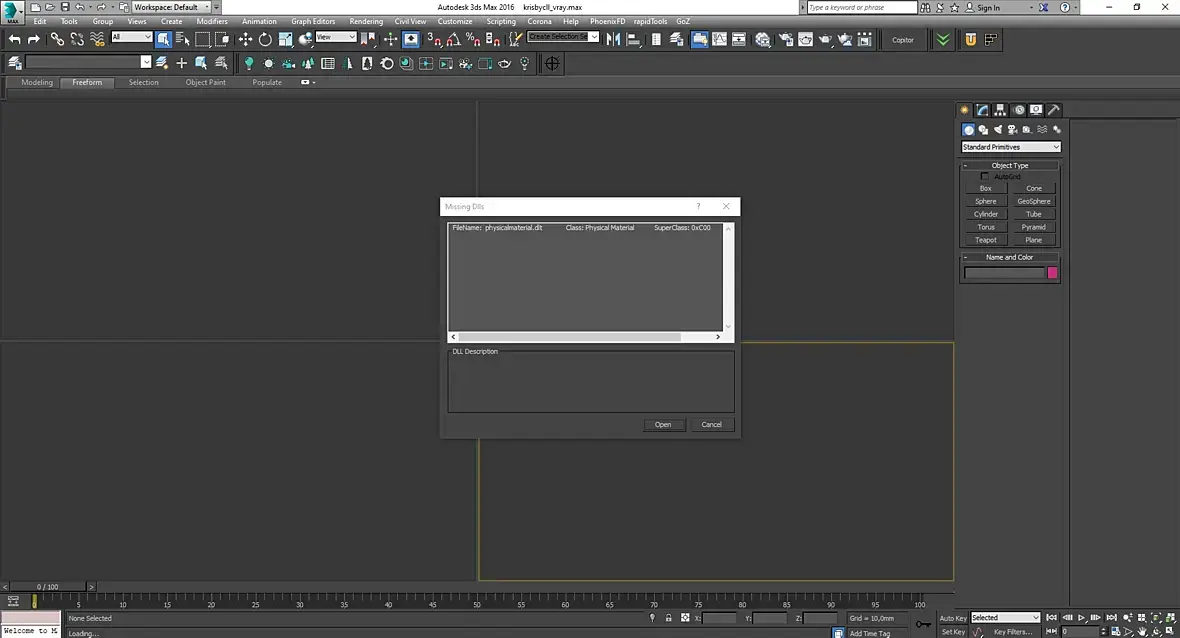Switch to the Object Paint ribbon tab
The width and height of the screenshot is (1180, 638).
click(x=205, y=82)
